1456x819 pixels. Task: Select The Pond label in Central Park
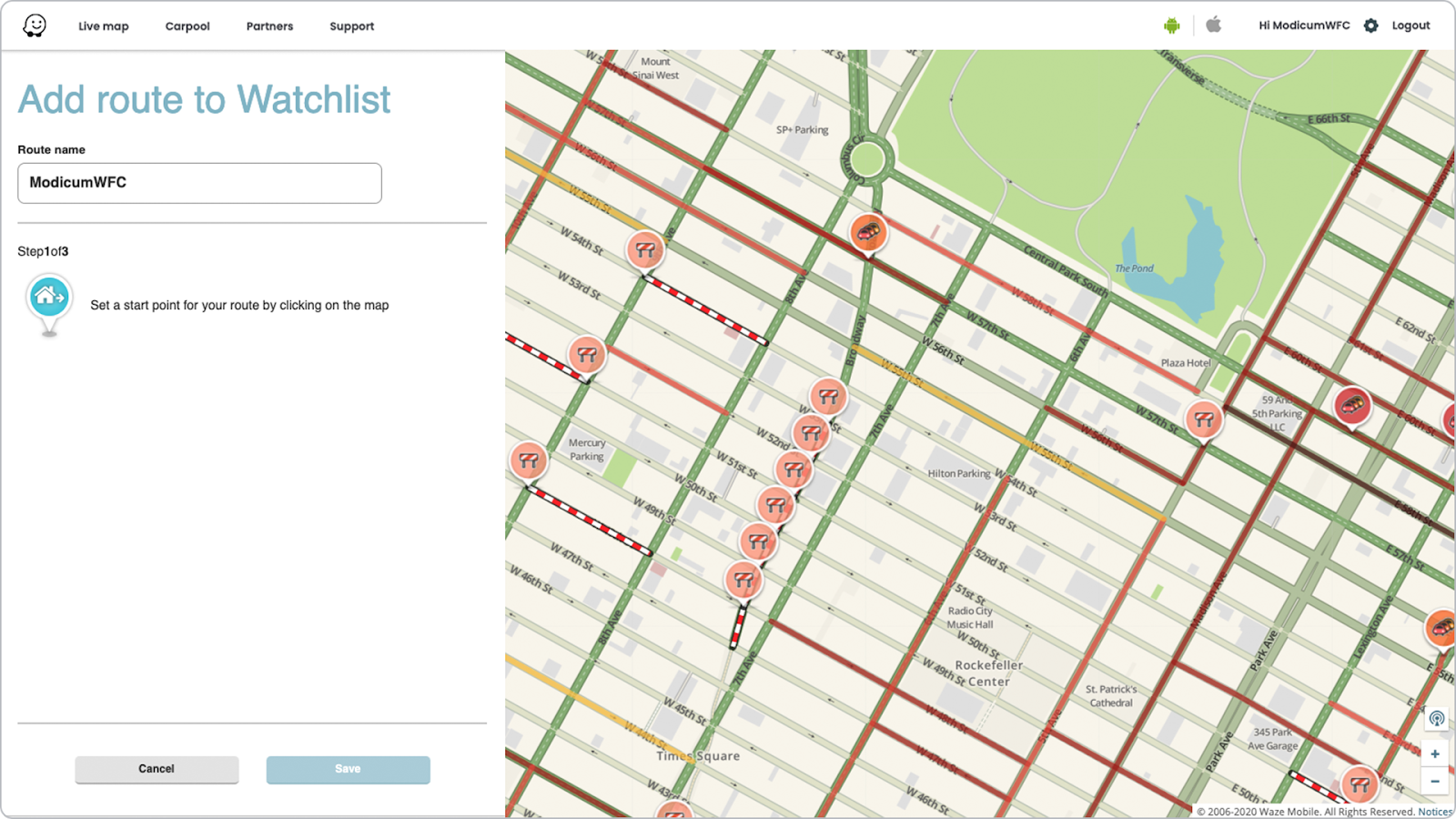(1134, 268)
